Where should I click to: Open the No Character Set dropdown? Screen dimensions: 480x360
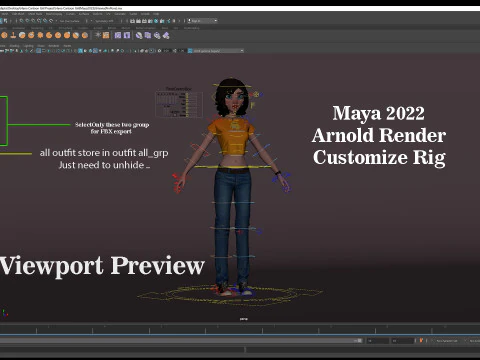pyautogui.click(x=448, y=341)
